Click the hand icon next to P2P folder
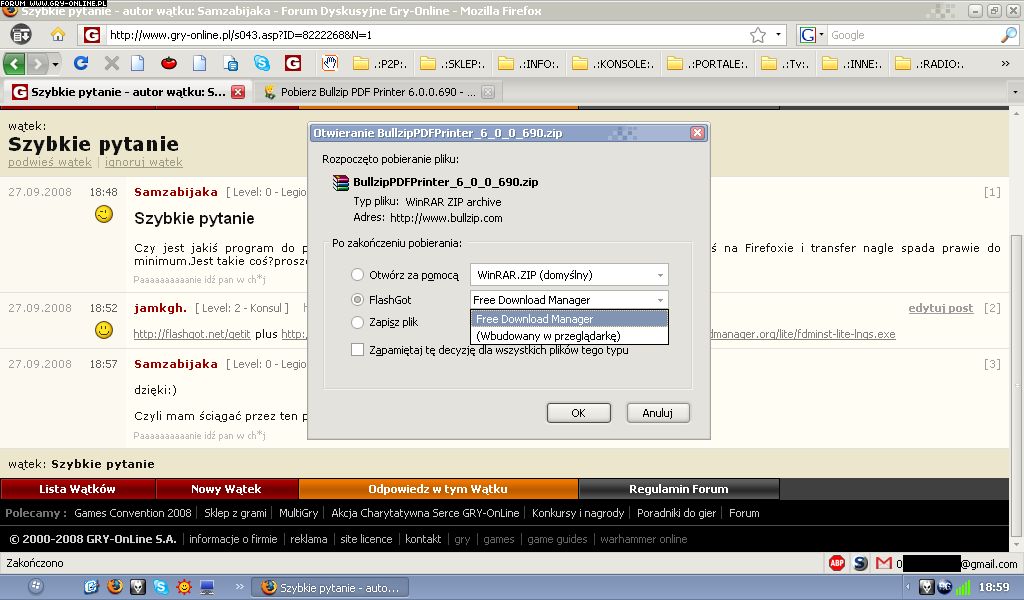Screen dimensions: 1024x600 coord(330,63)
